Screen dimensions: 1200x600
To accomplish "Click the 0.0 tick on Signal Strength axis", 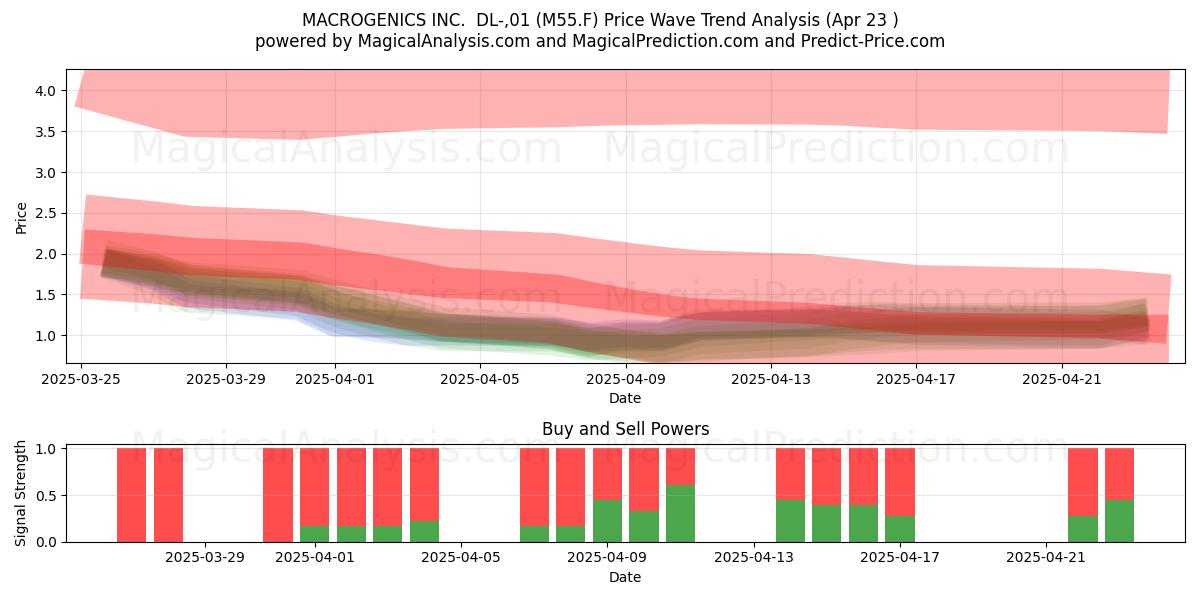I will [44, 542].
